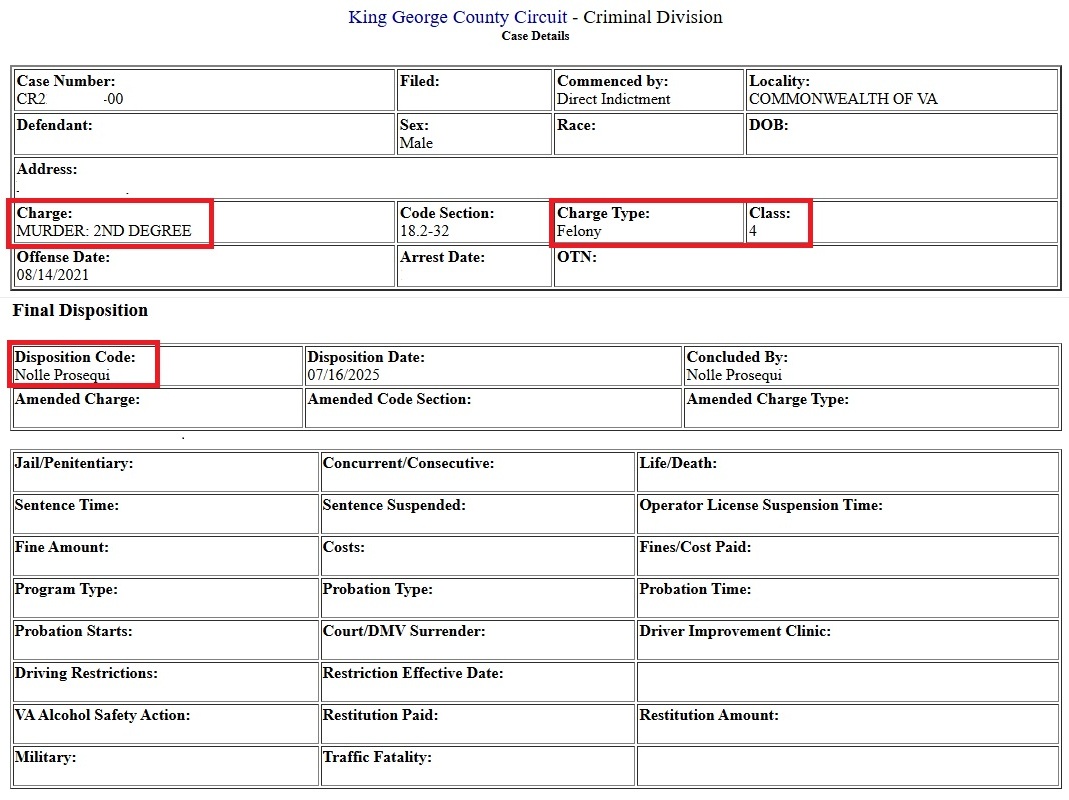Click the offense date '08/14/2021'
The image size is (1069, 800).
click(52, 276)
